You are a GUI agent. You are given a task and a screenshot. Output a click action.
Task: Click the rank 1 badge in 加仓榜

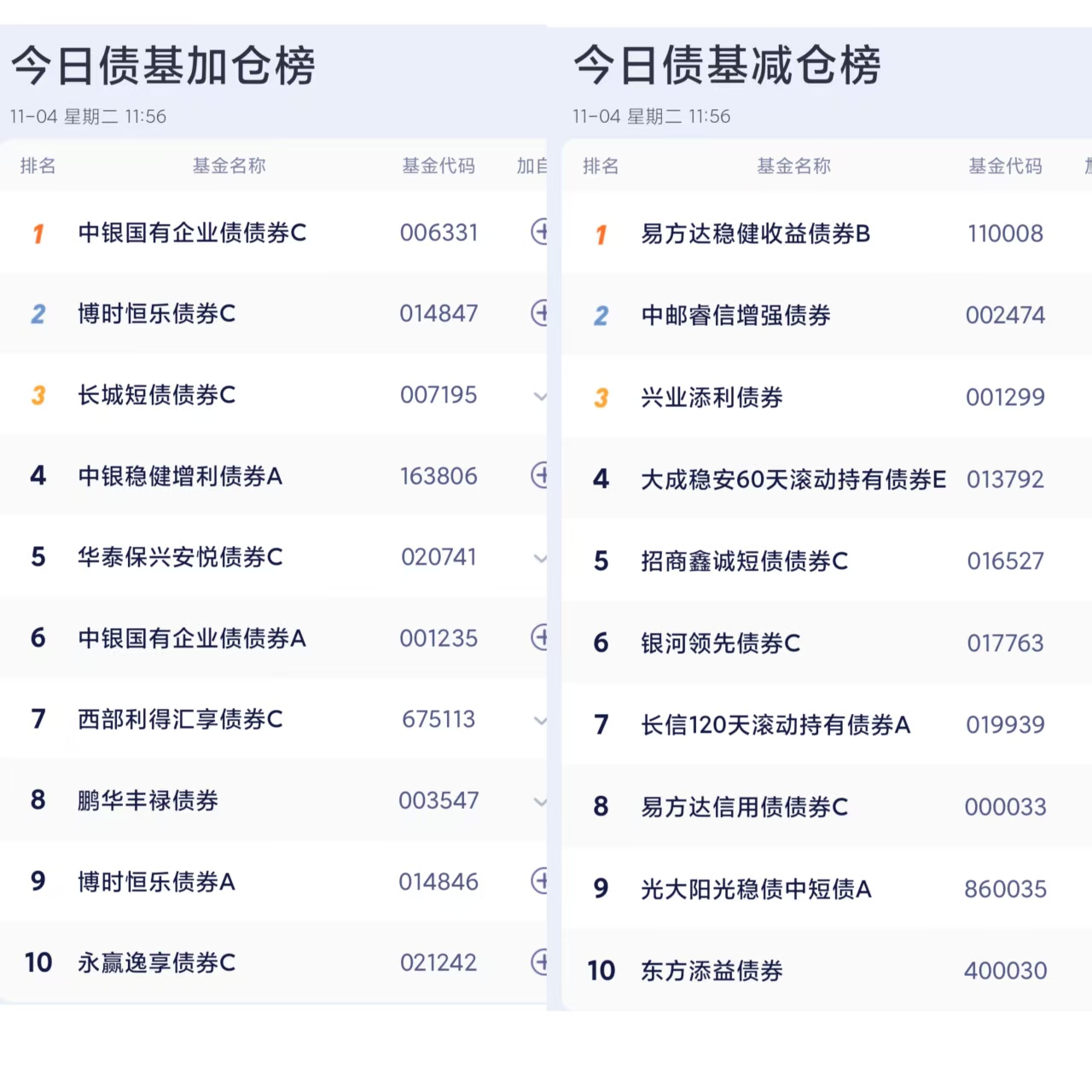pyautogui.click(x=38, y=233)
